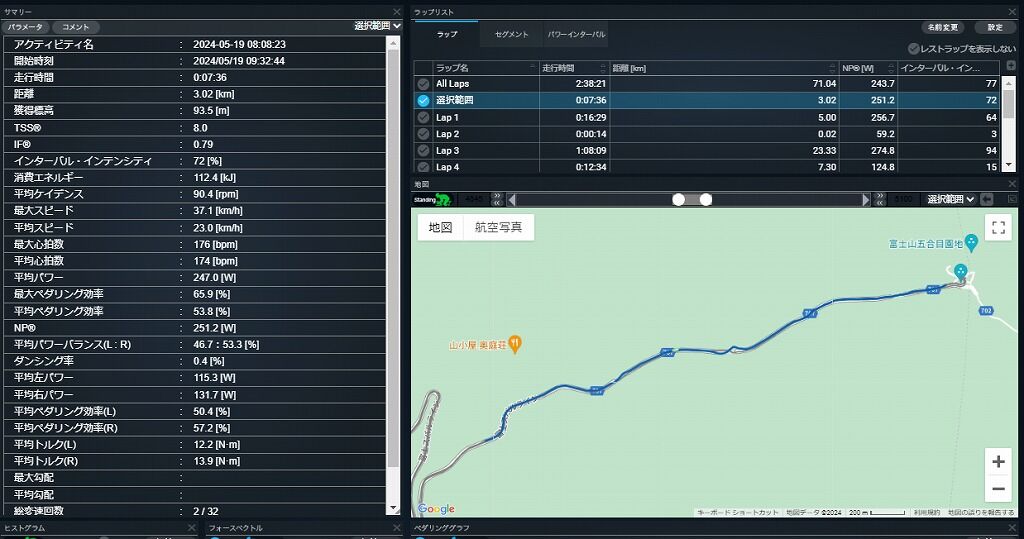Viewport: 1024px width, 539px height.
Task: Sort by ラップ名 column header
Action: point(486,68)
